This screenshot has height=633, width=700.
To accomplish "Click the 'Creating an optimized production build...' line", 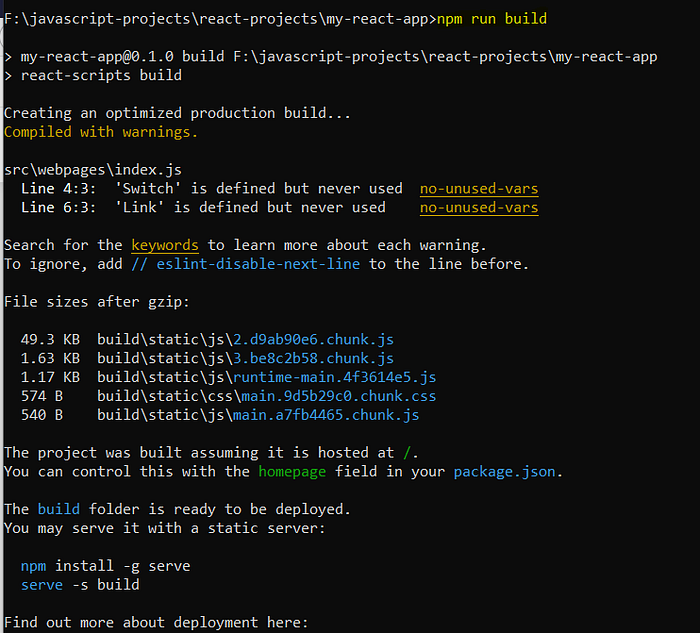I will click(x=177, y=113).
